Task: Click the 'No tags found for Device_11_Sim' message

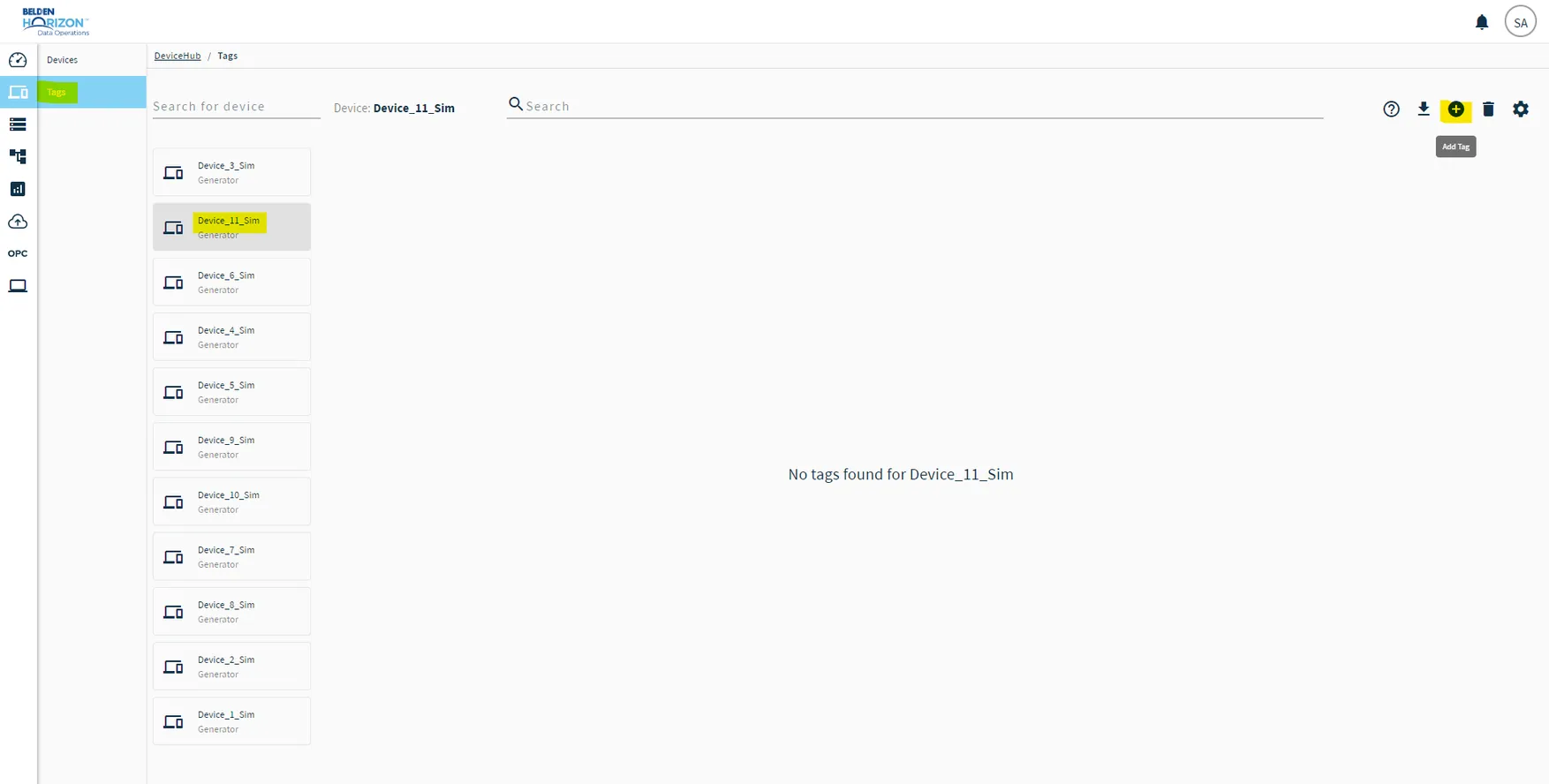Action: coord(901,474)
